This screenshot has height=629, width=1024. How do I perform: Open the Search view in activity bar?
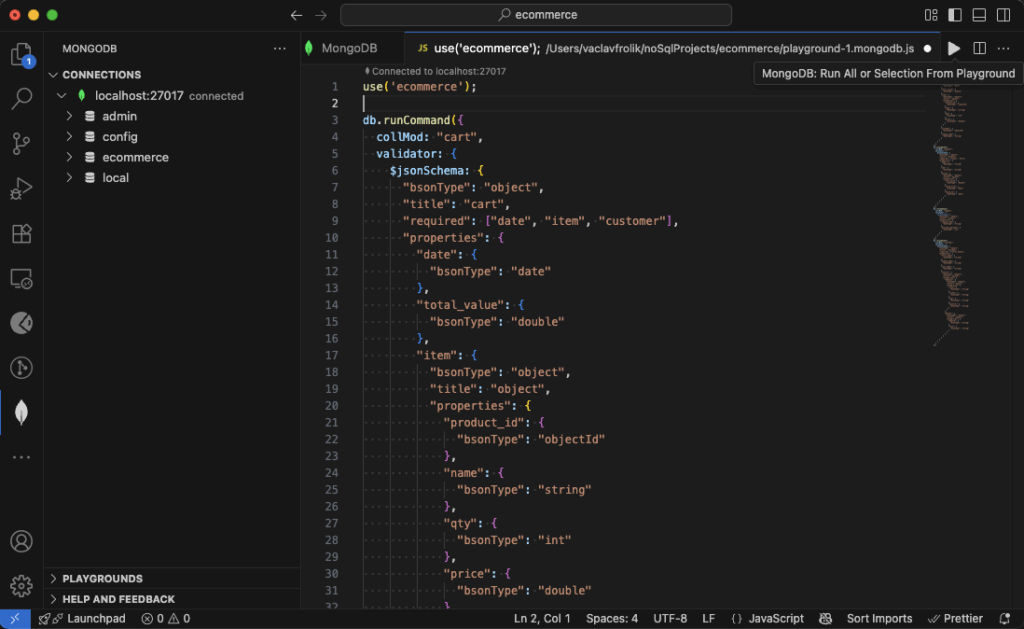tap(22, 99)
